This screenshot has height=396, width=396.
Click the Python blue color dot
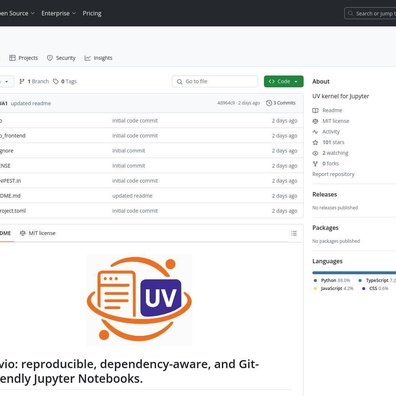[x=315, y=280]
